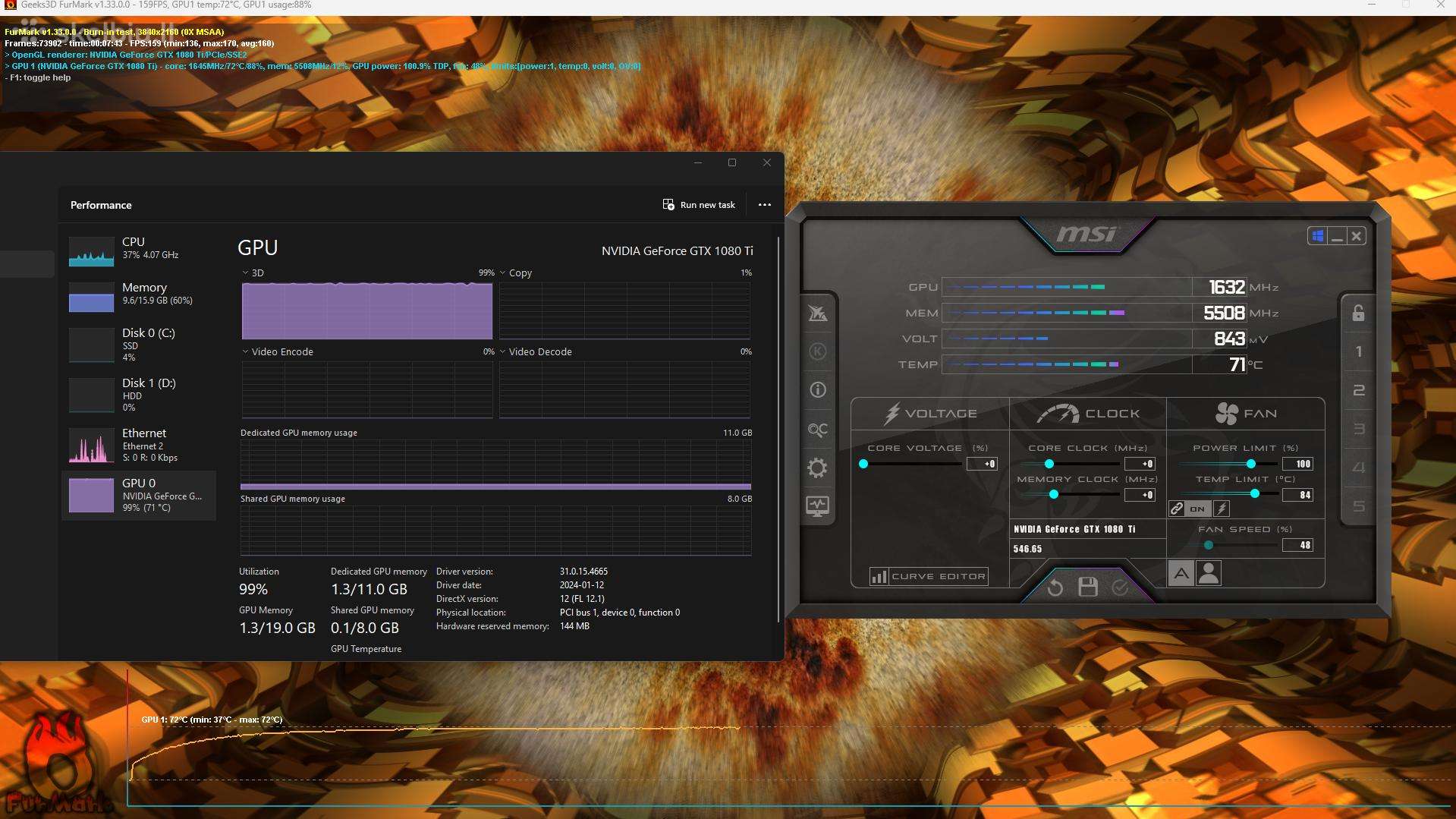Click Dedicated GPU memory usage graph

[495, 465]
